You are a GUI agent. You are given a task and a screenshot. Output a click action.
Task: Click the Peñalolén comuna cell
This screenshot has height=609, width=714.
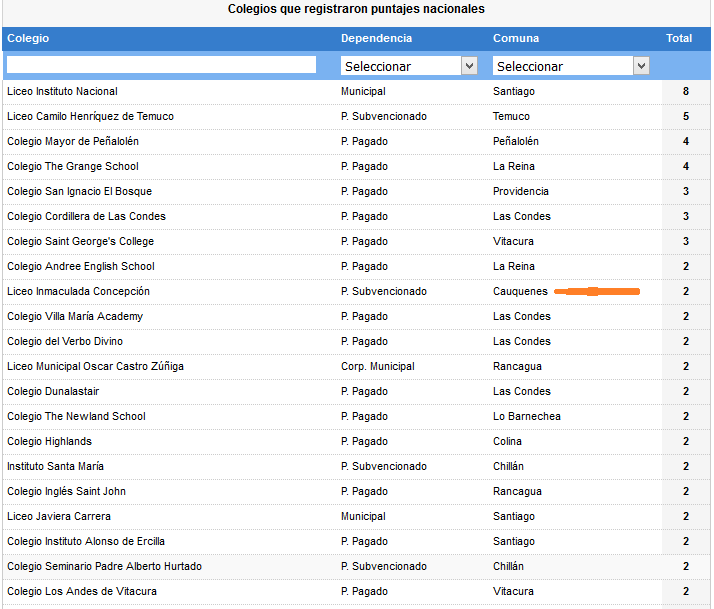pyautogui.click(x=515, y=141)
